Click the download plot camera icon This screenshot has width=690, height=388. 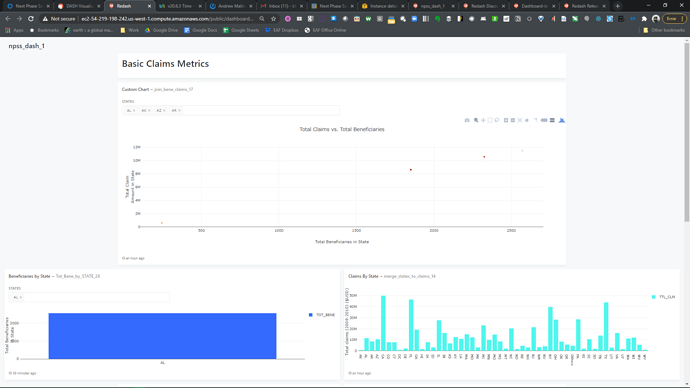tap(467, 120)
